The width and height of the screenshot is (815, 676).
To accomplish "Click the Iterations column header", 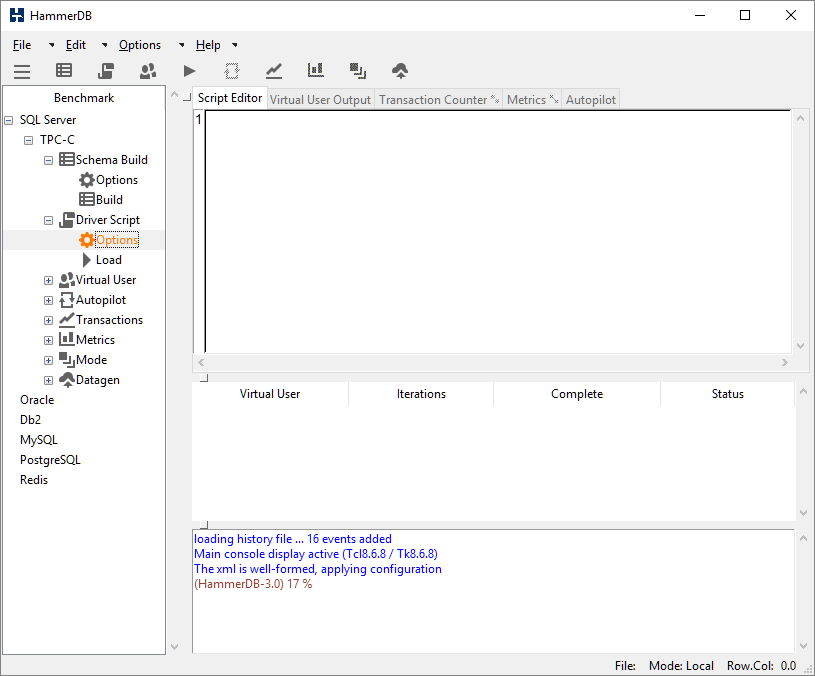I will tap(421, 394).
